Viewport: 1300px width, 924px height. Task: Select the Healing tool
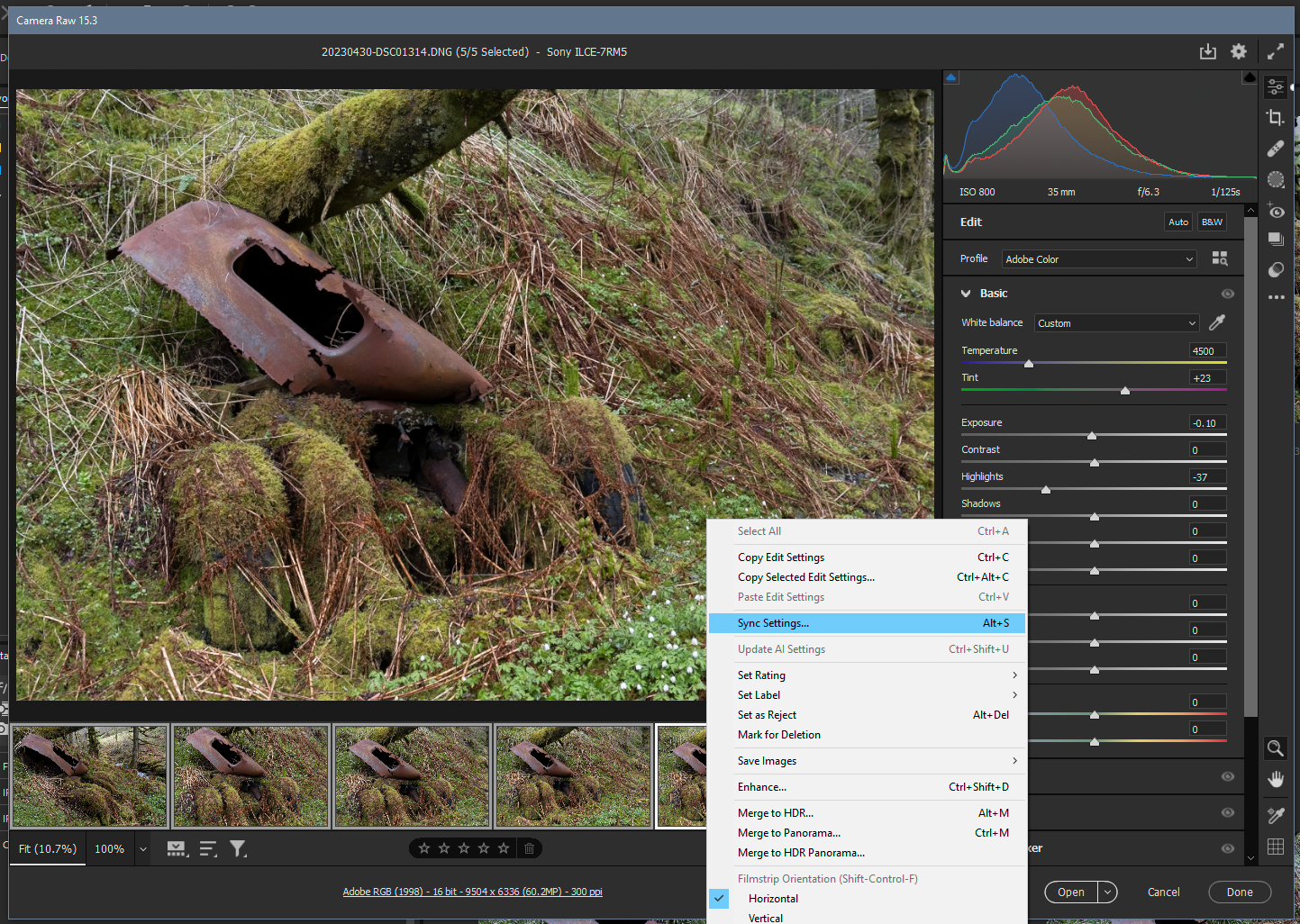click(x=1275, y=149)
